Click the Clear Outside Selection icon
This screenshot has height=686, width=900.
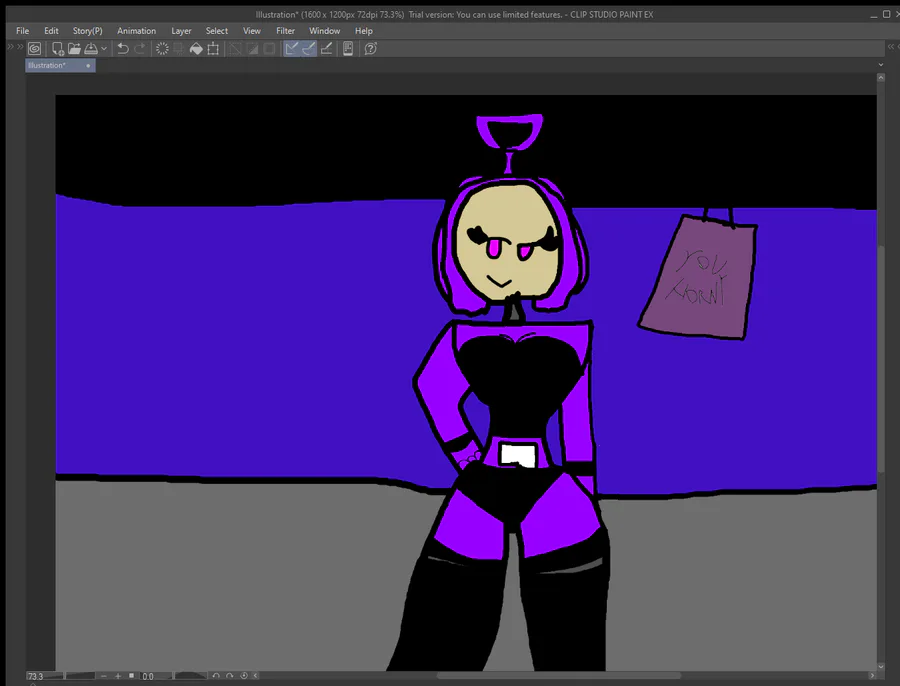click(x=179, y=49)
